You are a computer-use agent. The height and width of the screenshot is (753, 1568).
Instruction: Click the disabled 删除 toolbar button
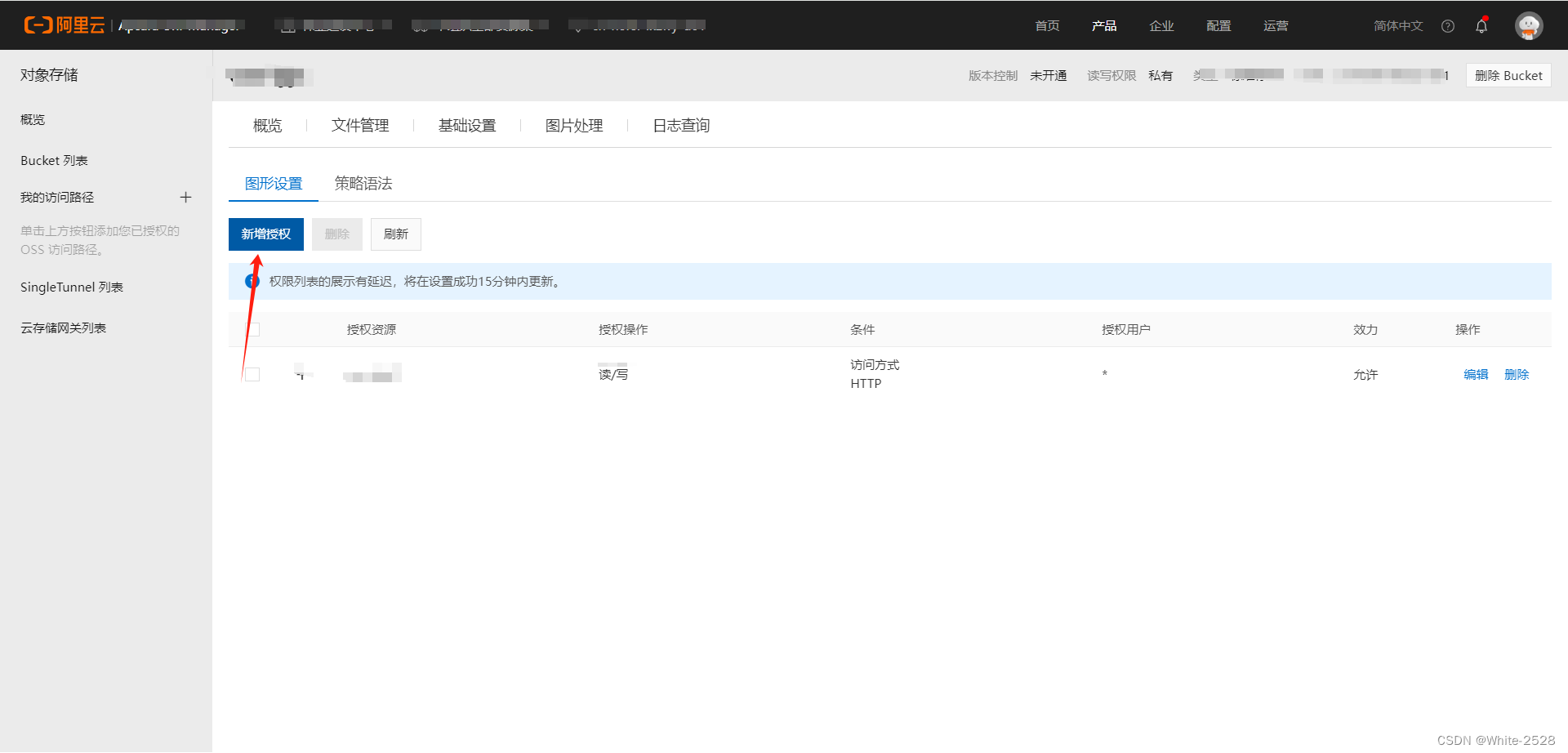pyautogui.click(x=337, y=234)
